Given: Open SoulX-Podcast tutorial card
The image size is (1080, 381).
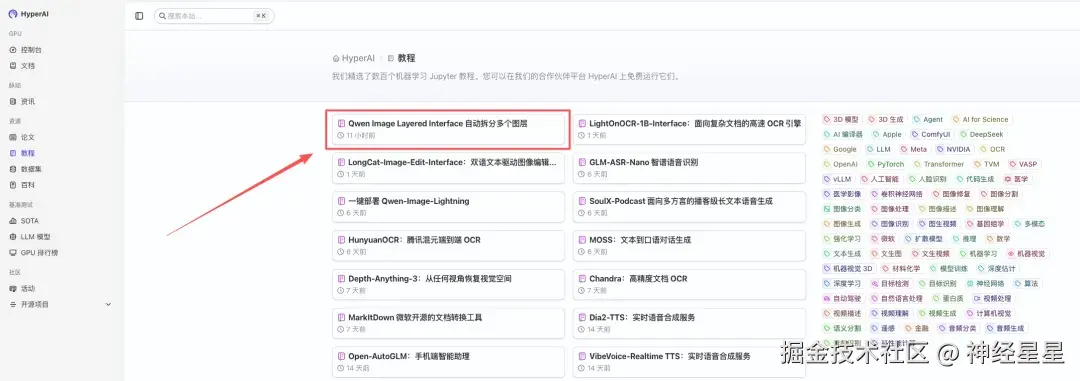Looking at the screenshot, I should point(689,207).
